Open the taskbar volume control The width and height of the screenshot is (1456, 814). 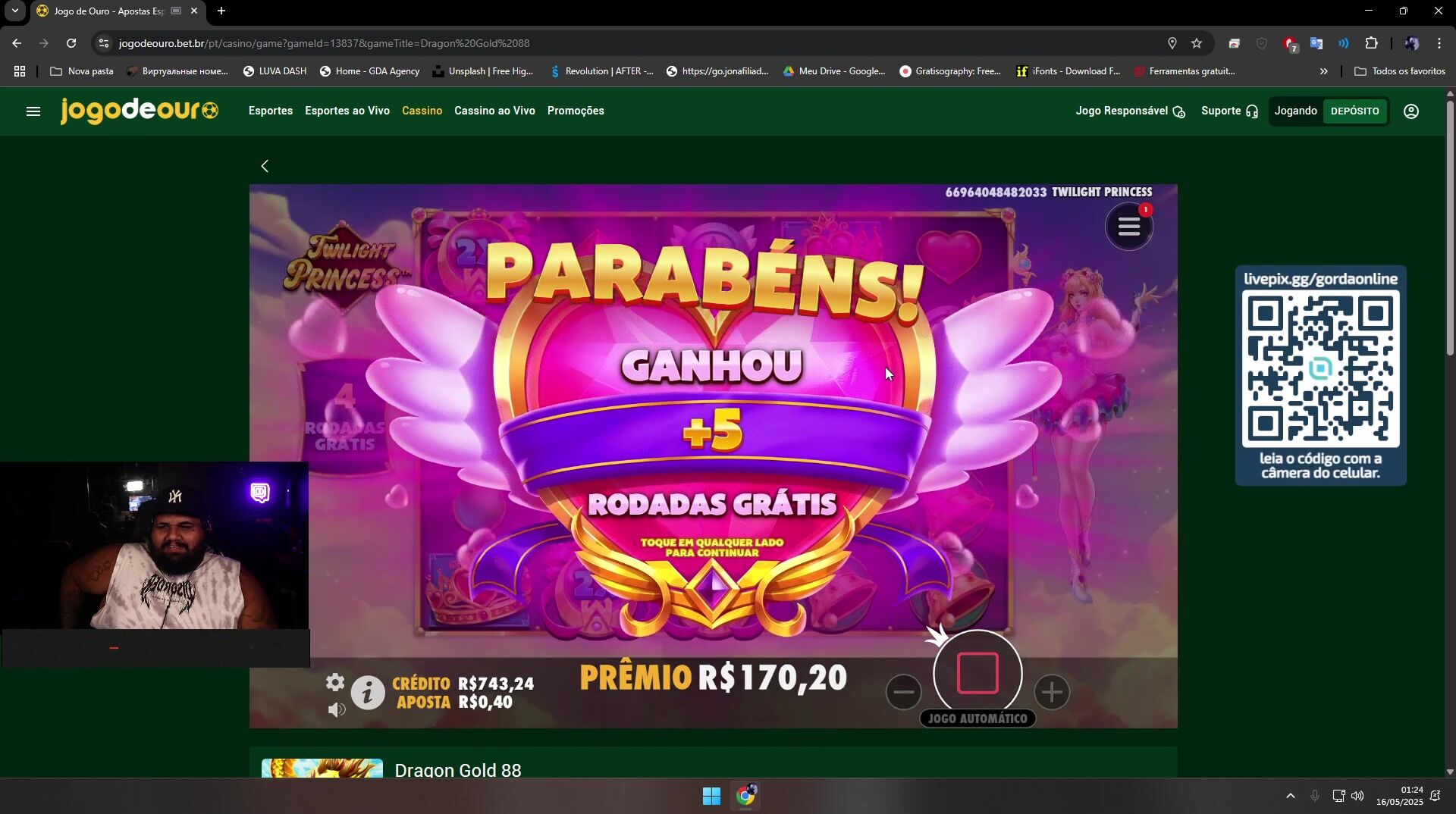pyautogui.click(x=1357, y=796)
